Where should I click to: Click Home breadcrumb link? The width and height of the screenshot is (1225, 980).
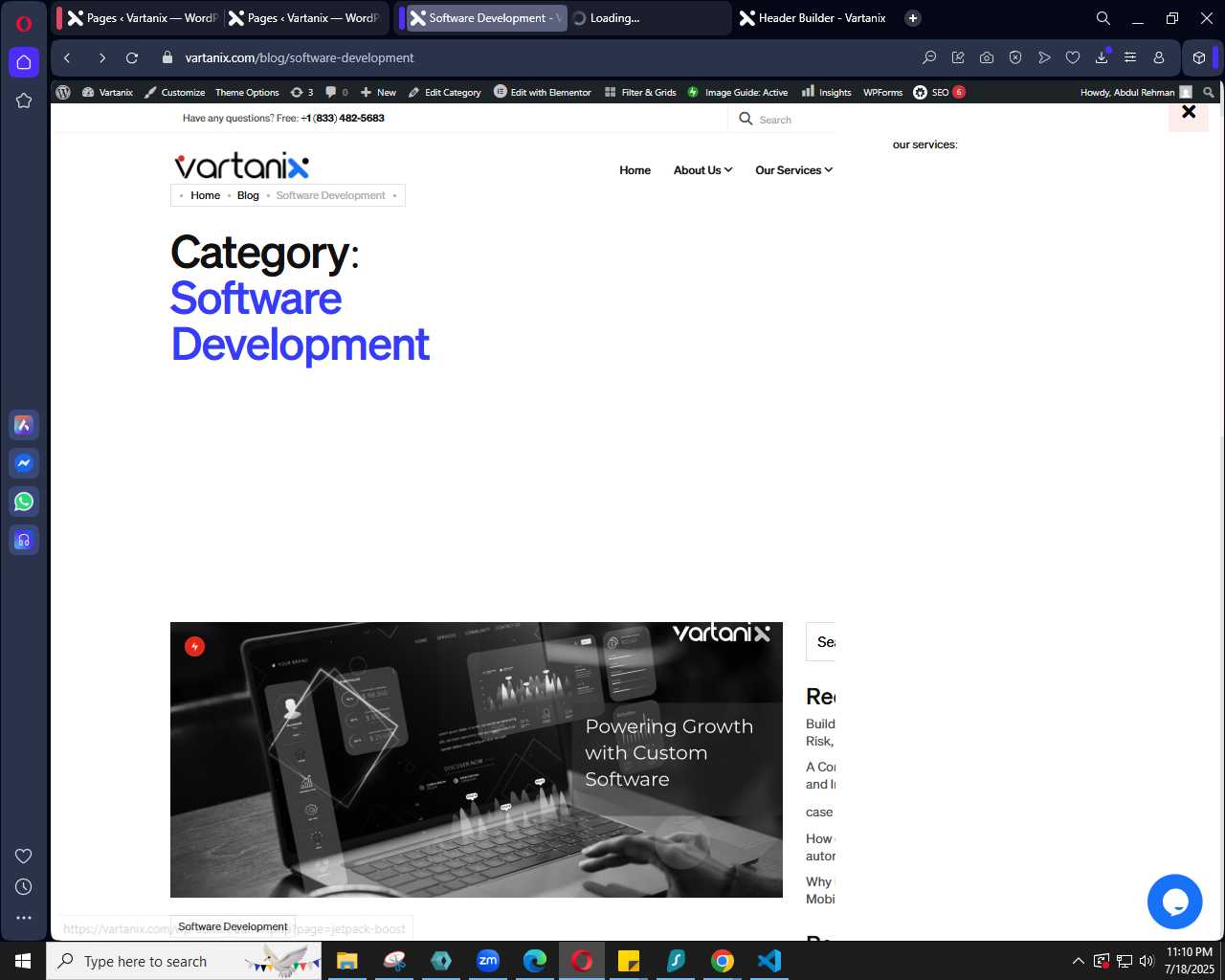(x=205, y=195)
